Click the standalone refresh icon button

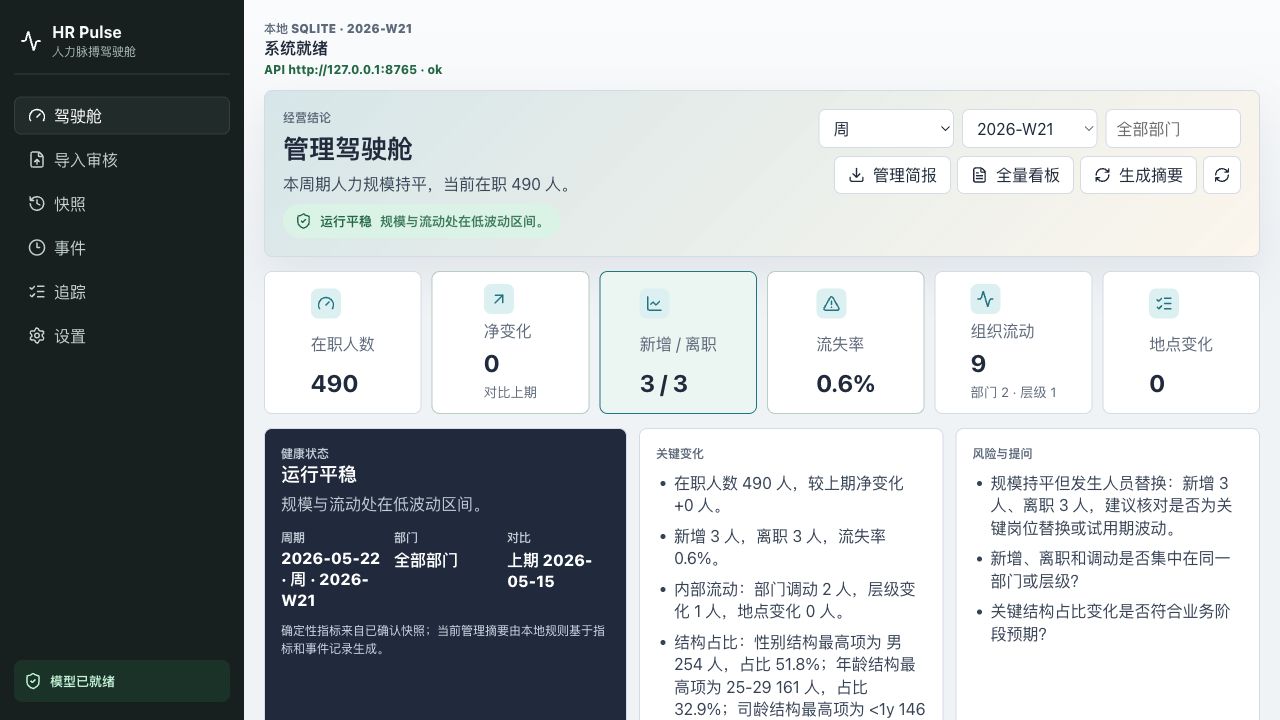(1222, 175)
